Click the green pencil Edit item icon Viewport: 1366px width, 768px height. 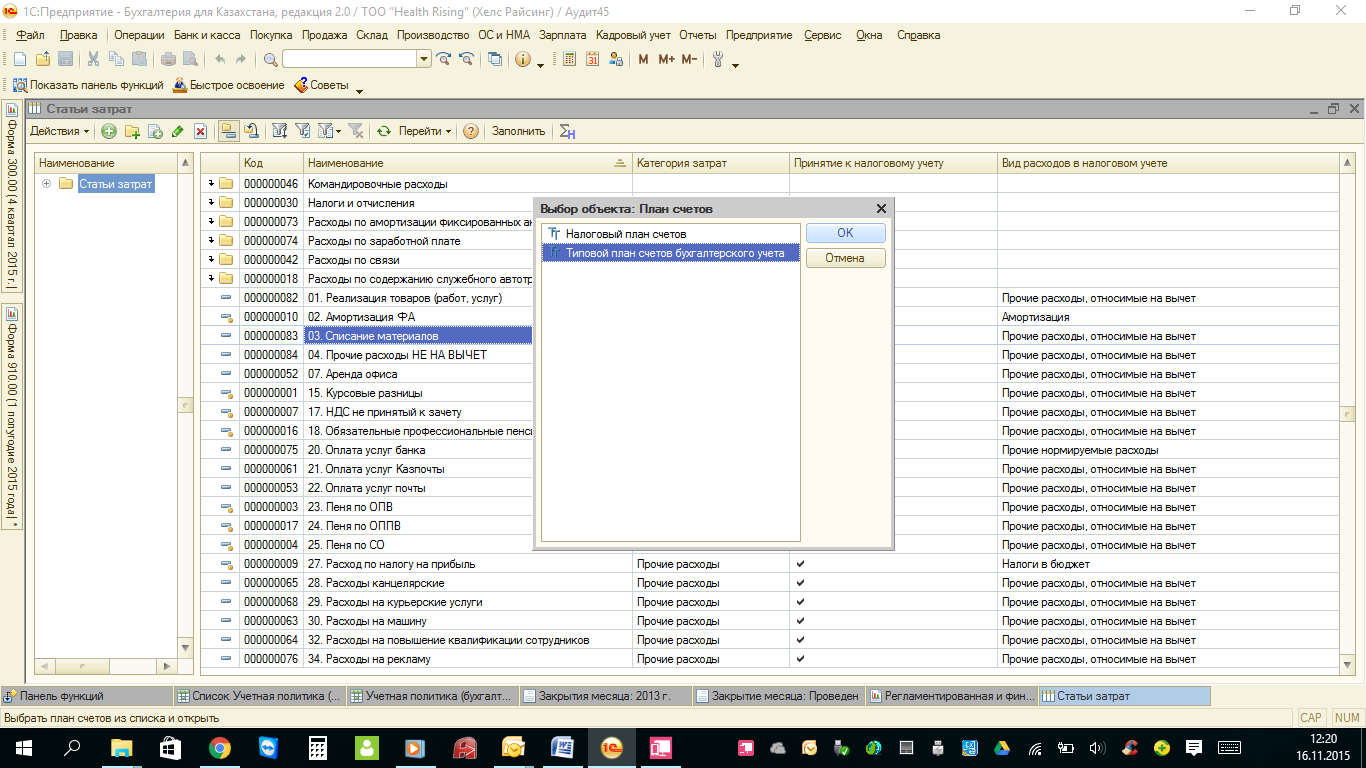coord(178,131)
